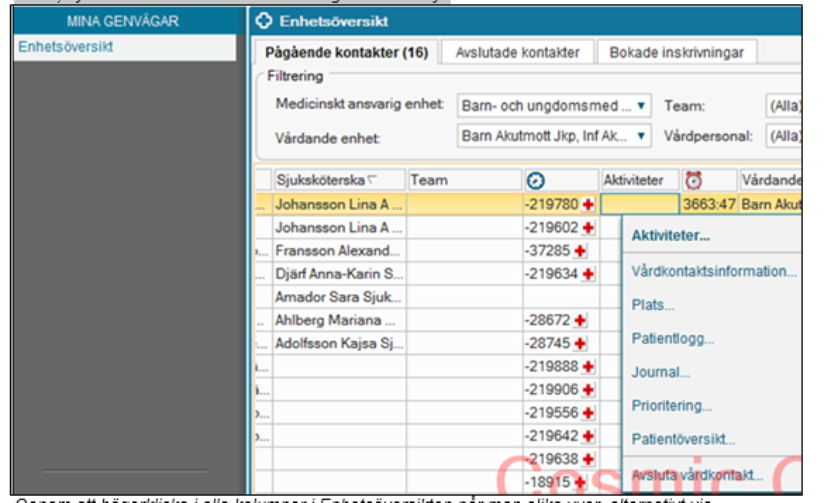Screen dimensions: 827x503
Task: Switch to Bokade inskrivningar tab
Action: (x=668, y=52)
